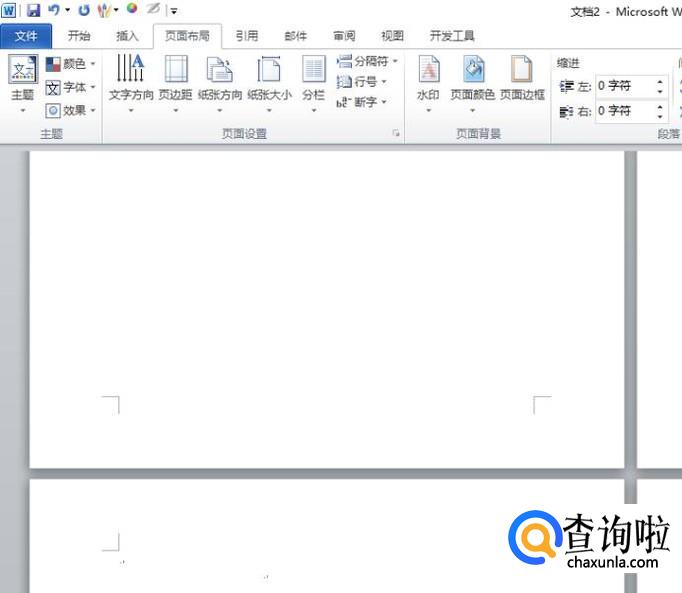
Task: Click the left indent 左 input field
Action: pos(625,86)
